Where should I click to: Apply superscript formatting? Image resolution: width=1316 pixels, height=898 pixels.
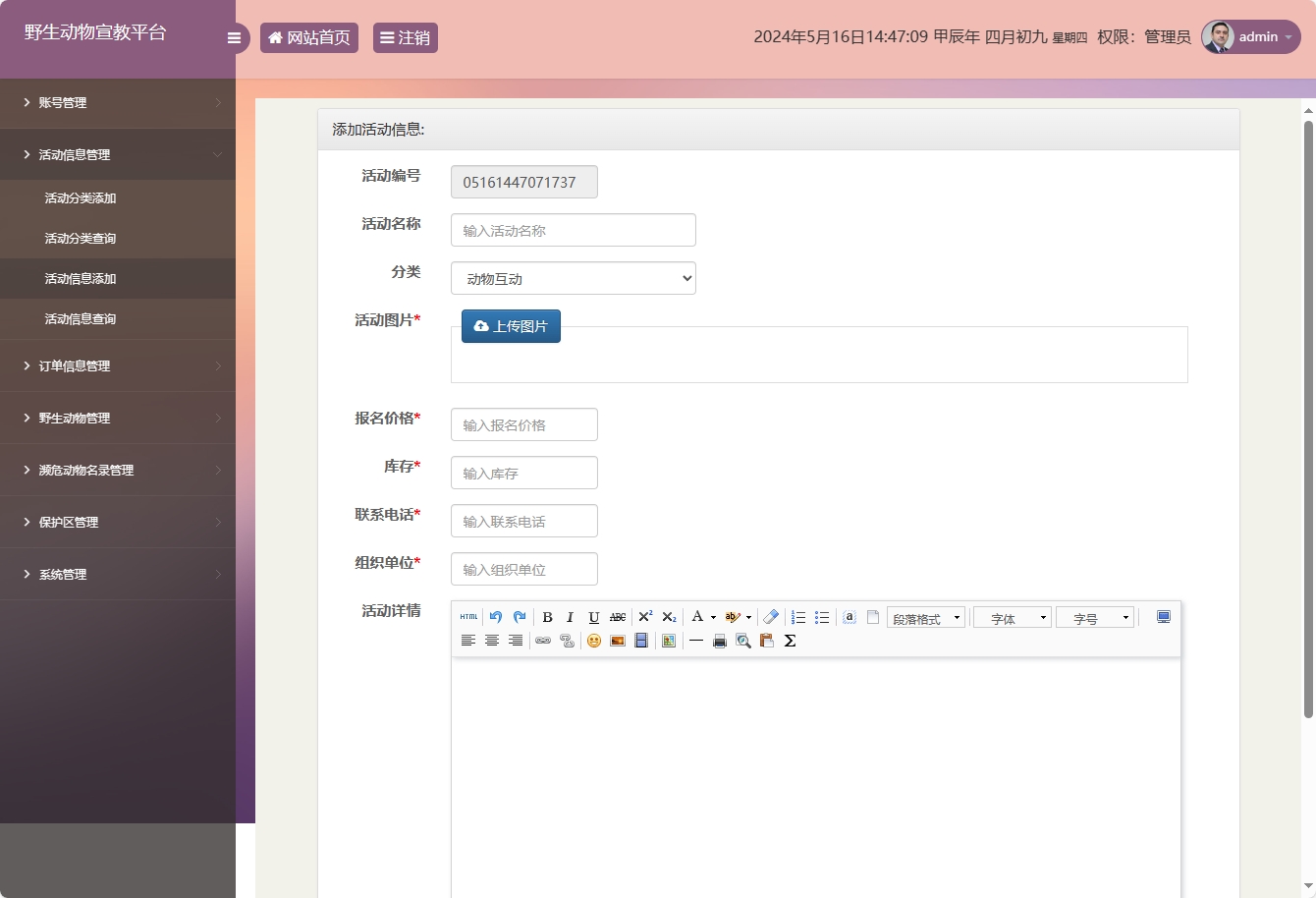(645, 617)
